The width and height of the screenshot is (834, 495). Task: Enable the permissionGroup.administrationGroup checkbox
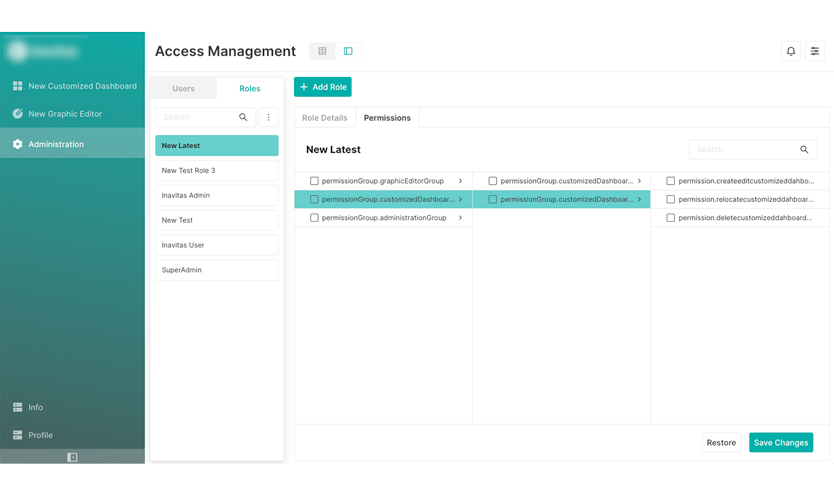point(314,218)
